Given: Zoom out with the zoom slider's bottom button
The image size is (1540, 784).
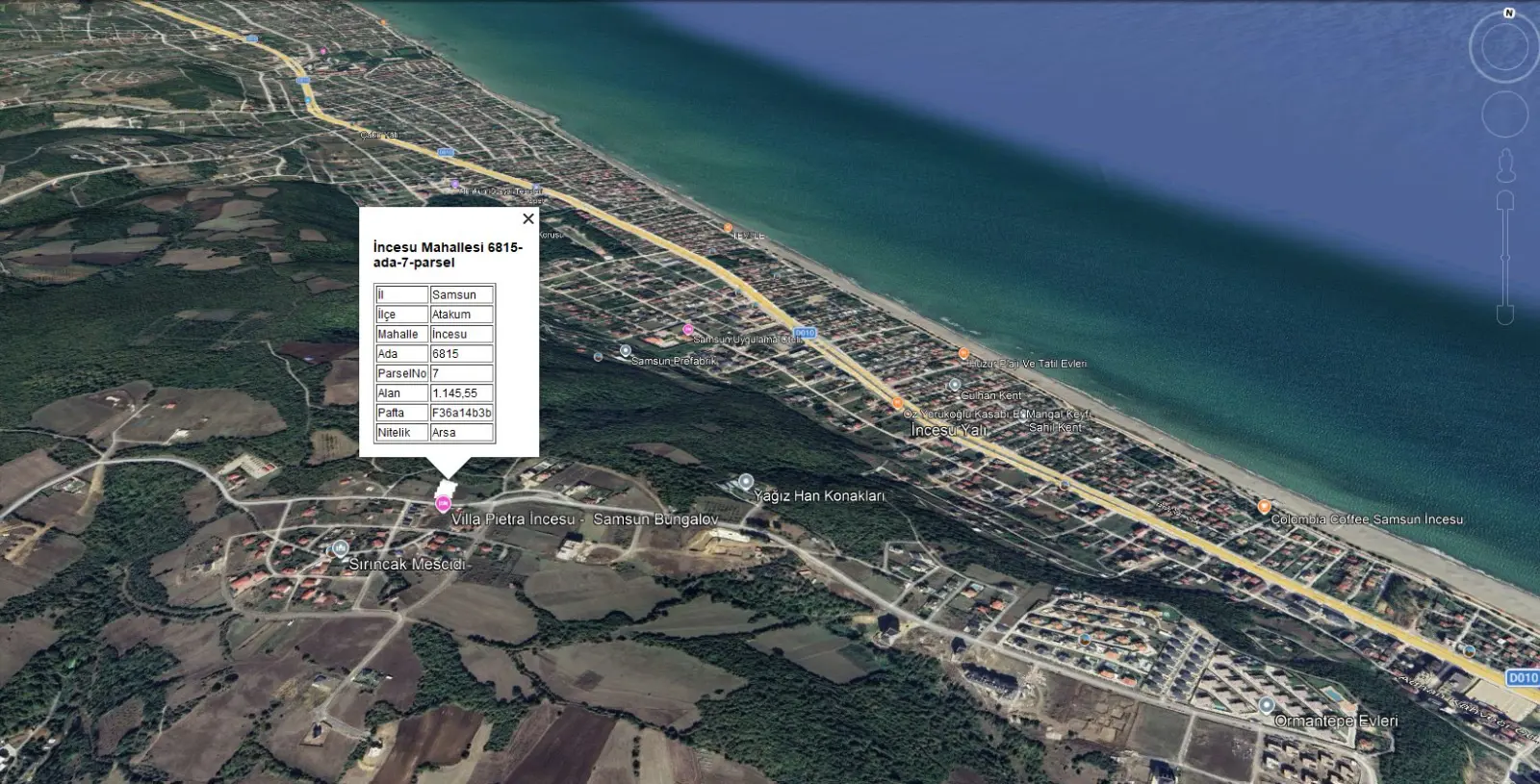Looking at the screenshot, I should pos(1505,315).
